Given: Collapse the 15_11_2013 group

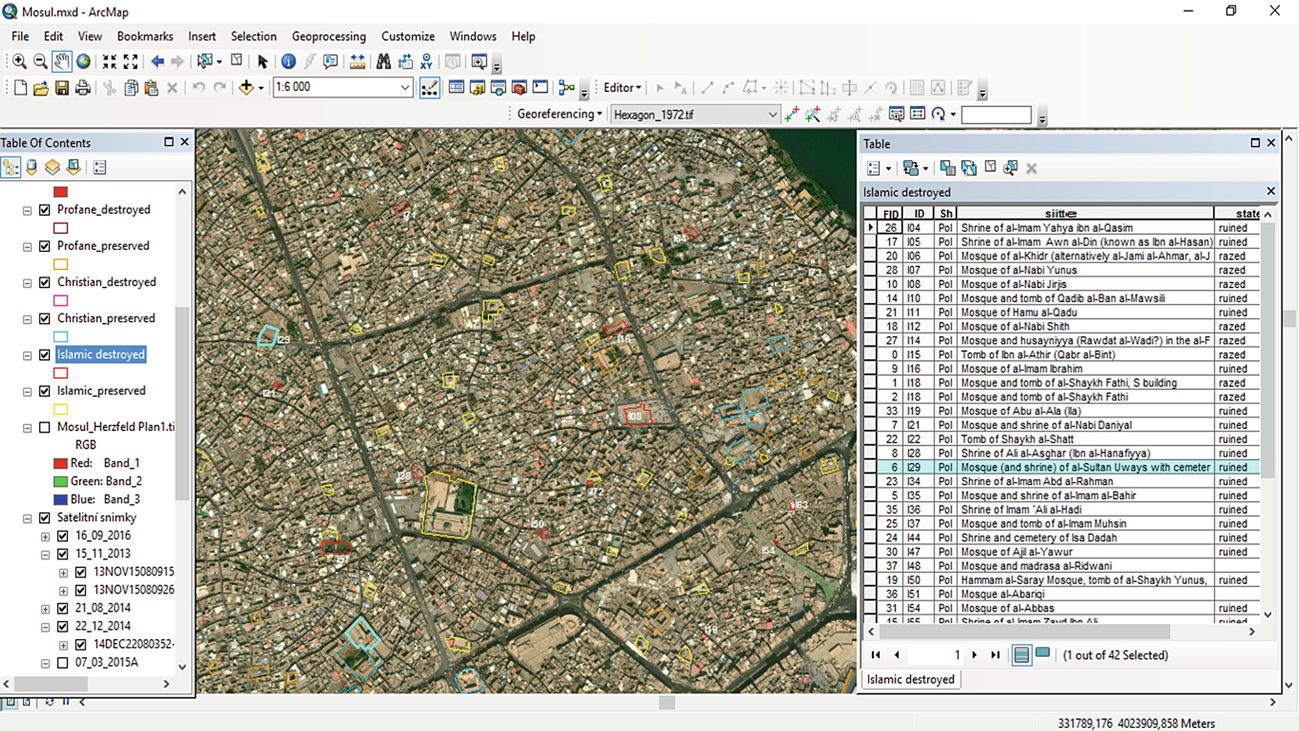Looking at the screenshot, I should (x=46, y=554).
